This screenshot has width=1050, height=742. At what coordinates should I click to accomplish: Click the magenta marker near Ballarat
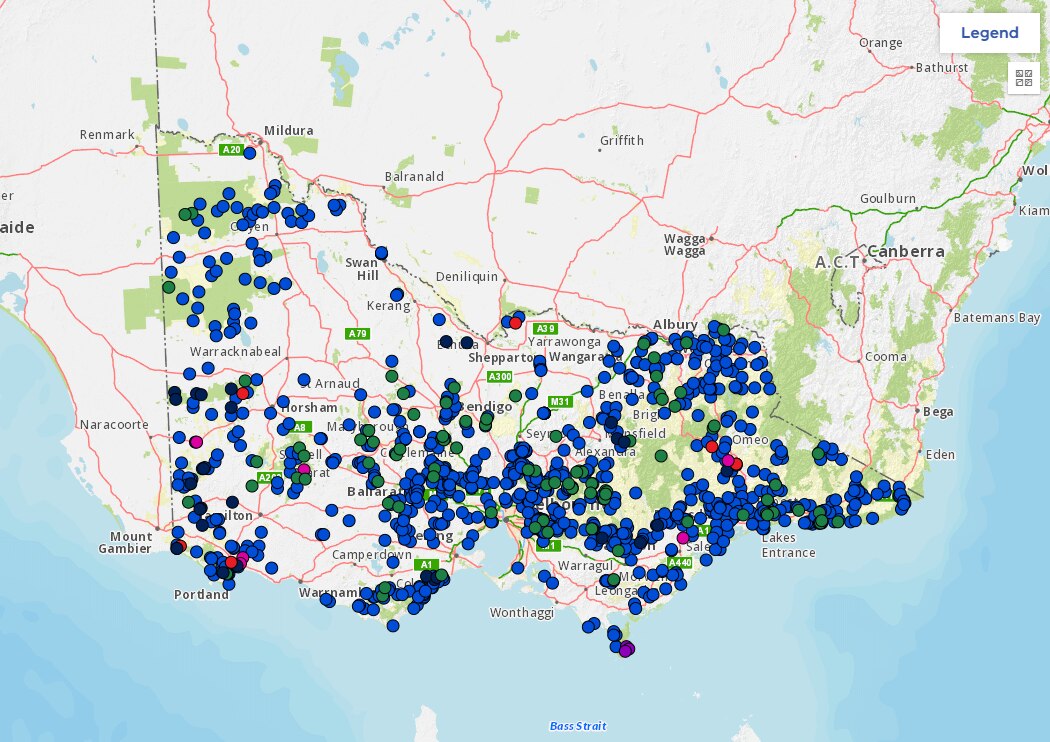click(x=303, y=469)
